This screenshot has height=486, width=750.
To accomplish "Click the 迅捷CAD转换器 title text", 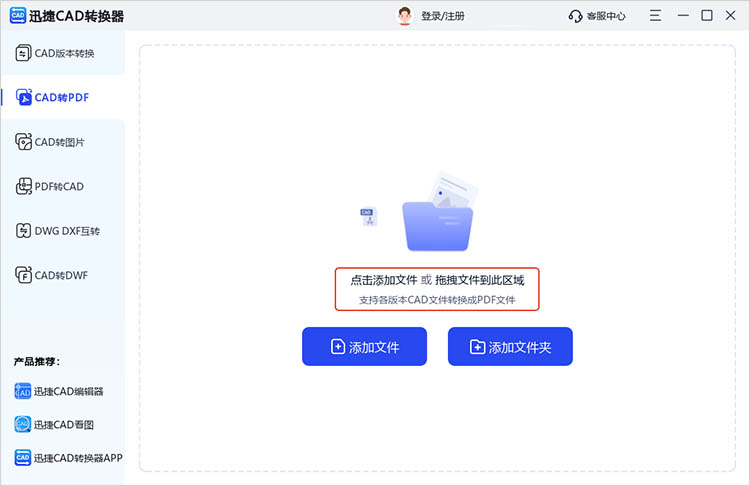I will (x=76, y=16).
